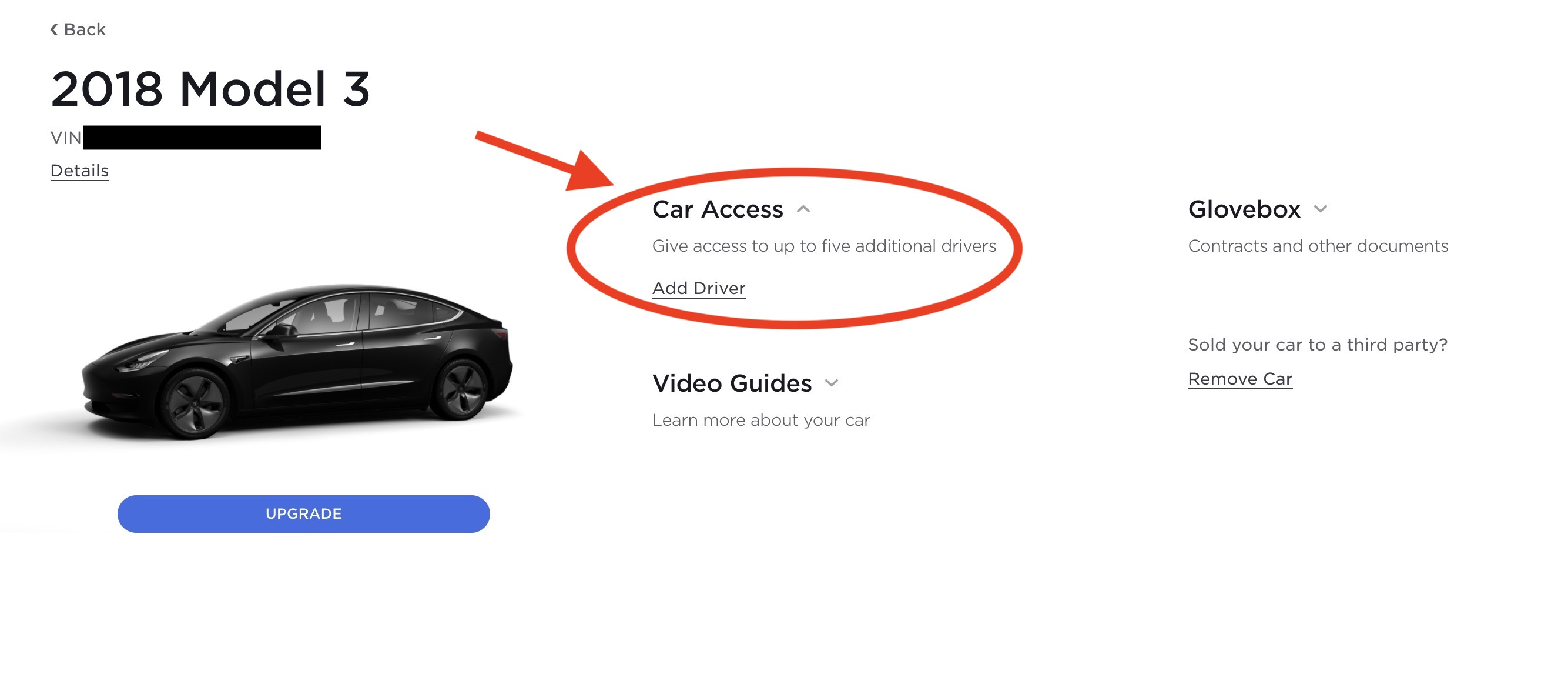
Task: Click the redacted VIN number box
Action: 202,138
